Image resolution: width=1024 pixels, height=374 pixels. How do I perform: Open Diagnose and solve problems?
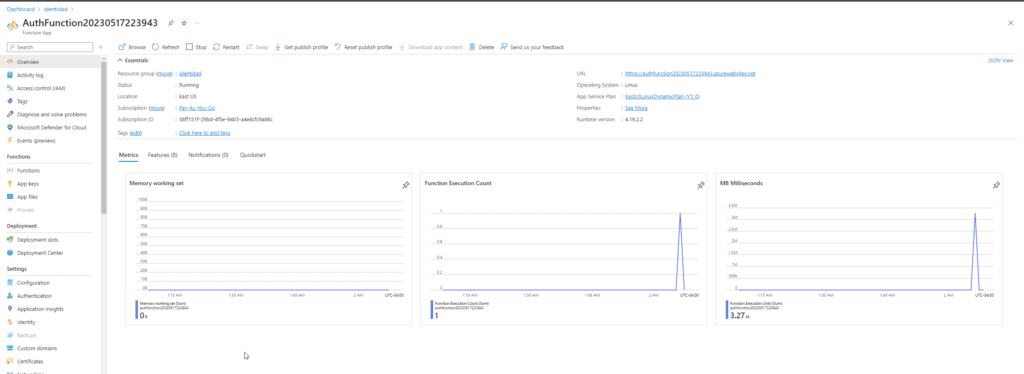[x=52, y=114]
